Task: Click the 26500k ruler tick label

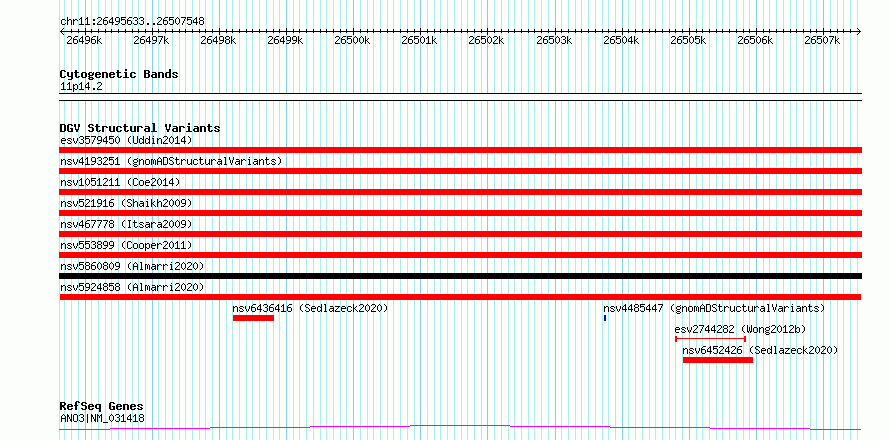Action: (x=352, y=40)
